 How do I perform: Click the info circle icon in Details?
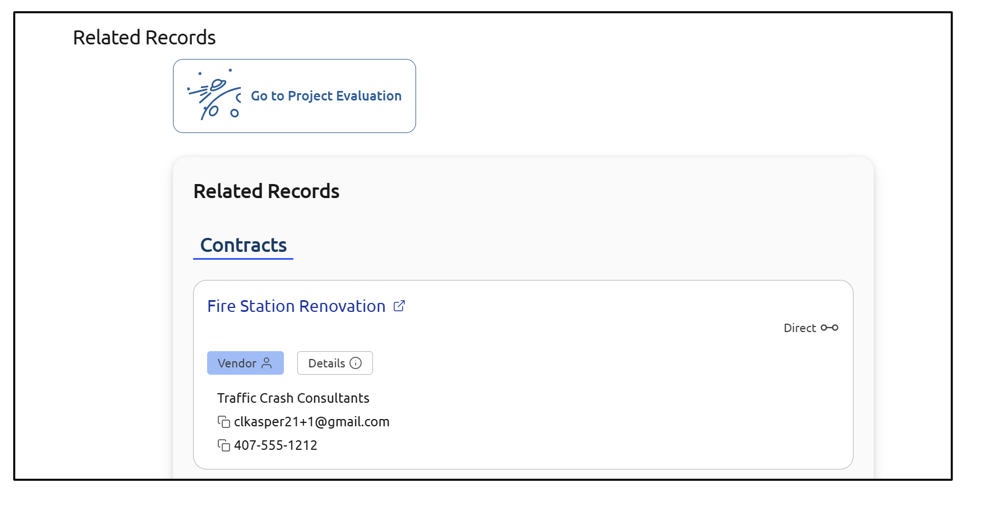click(355, 363)
